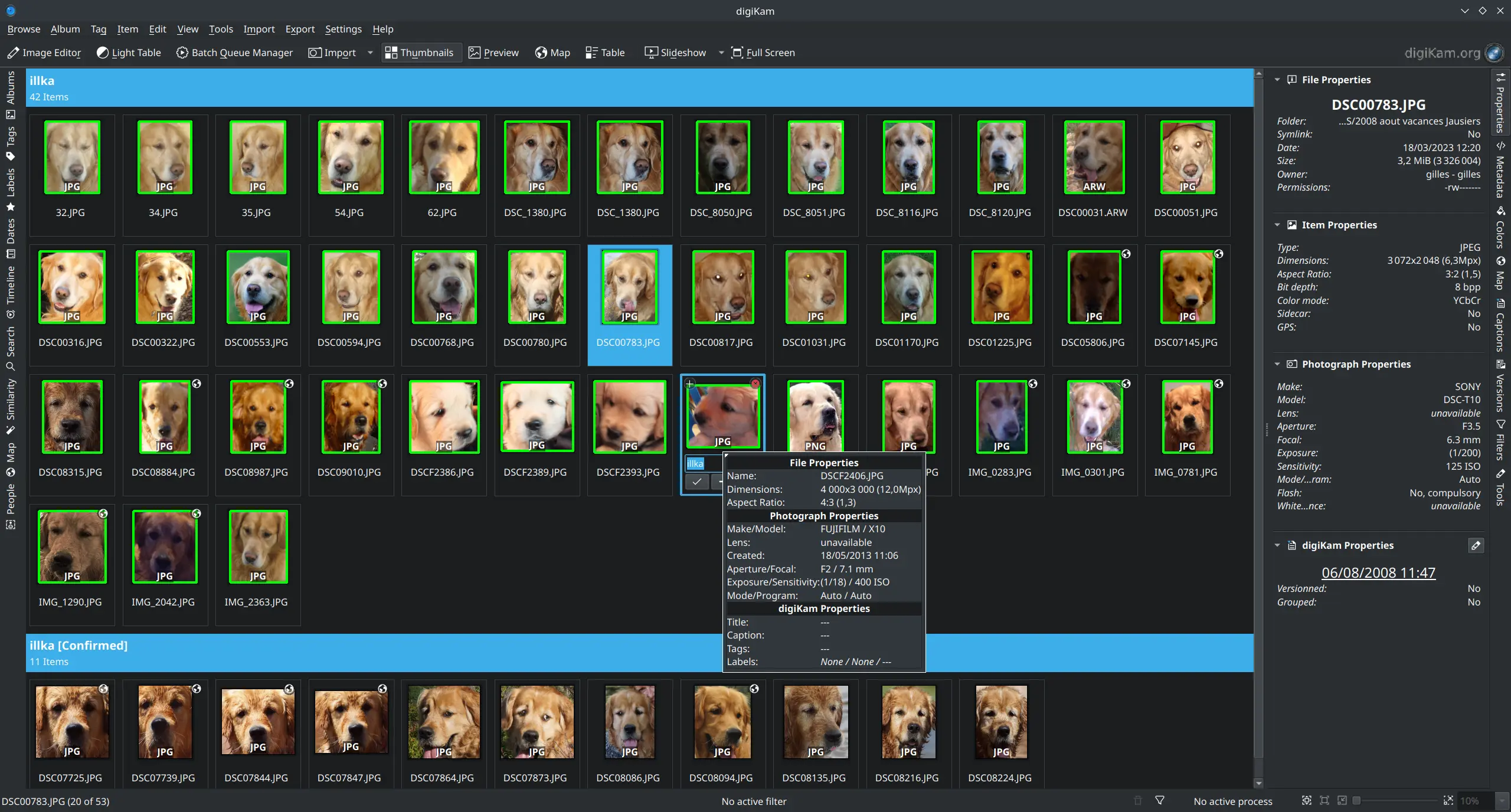Image resolution: width=1511 pixels, height=812 pixels.
Task: Open the Tools menu
Action: click(221, 29)
